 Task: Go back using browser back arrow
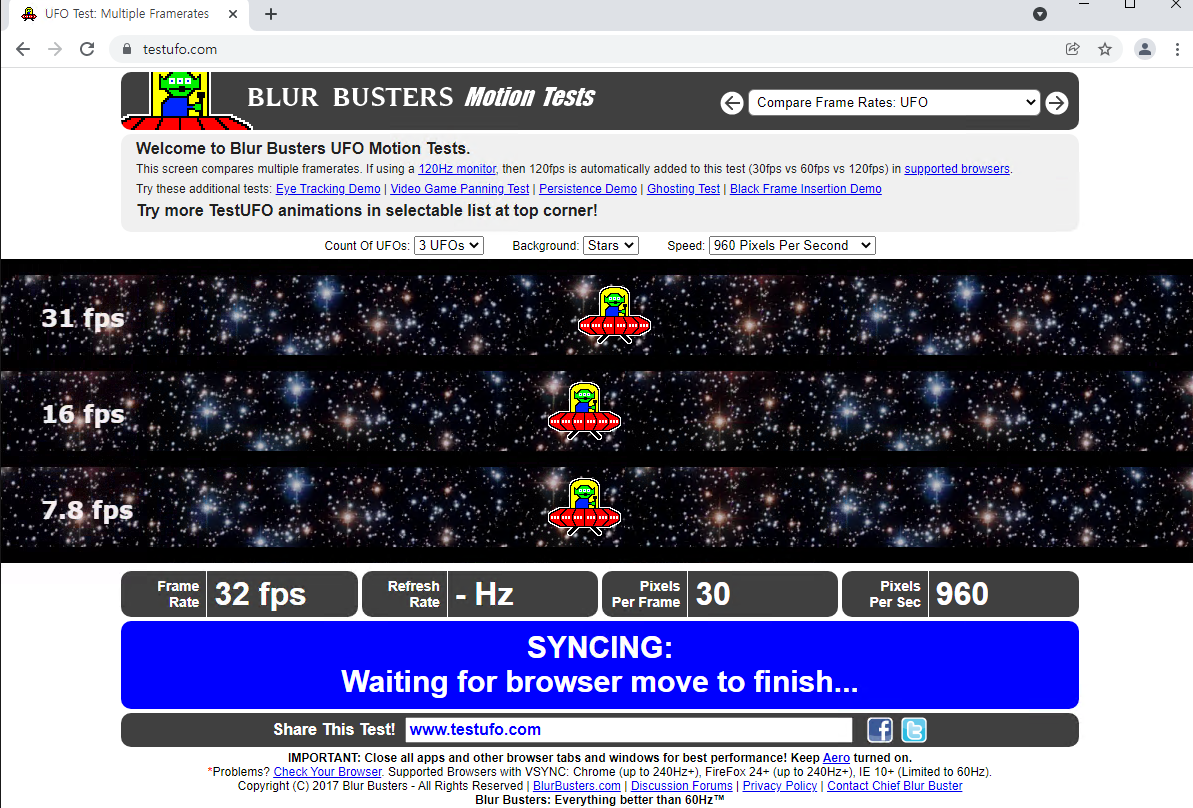tap(23, 49)
